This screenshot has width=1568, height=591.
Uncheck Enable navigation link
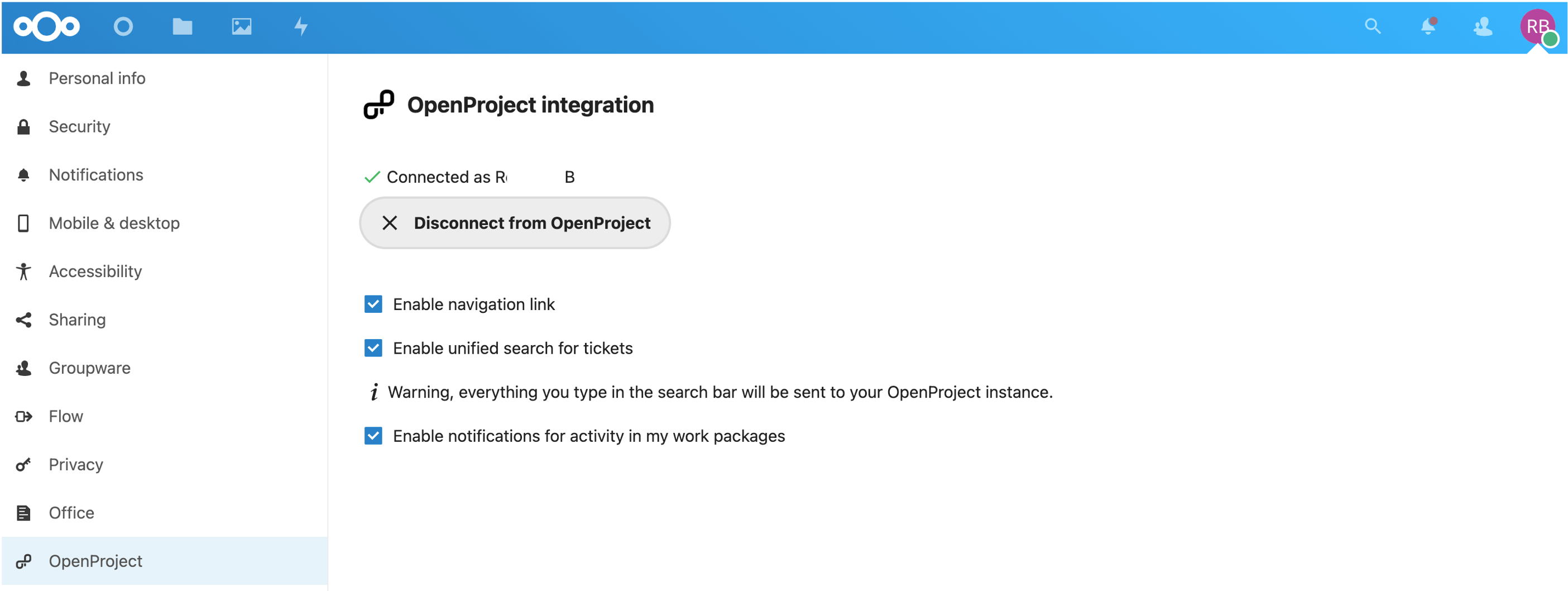(373, 304)
